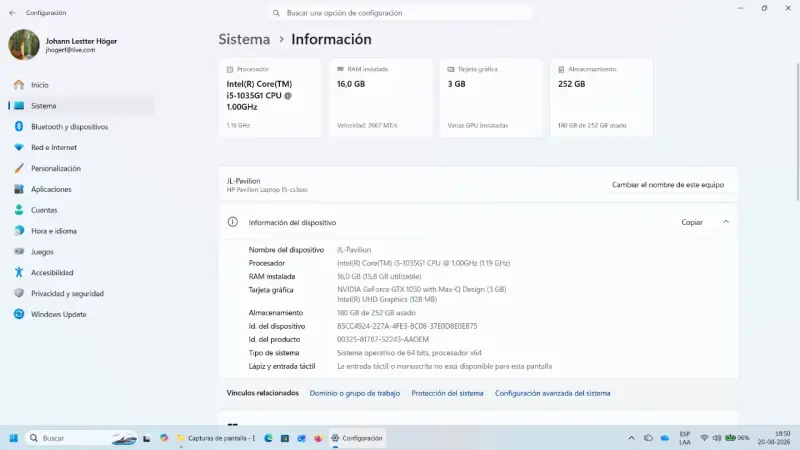This screenshot has height=450, width=800.
Task: Open the Firefox taskbar icon
Action: [x=318, y=438]
